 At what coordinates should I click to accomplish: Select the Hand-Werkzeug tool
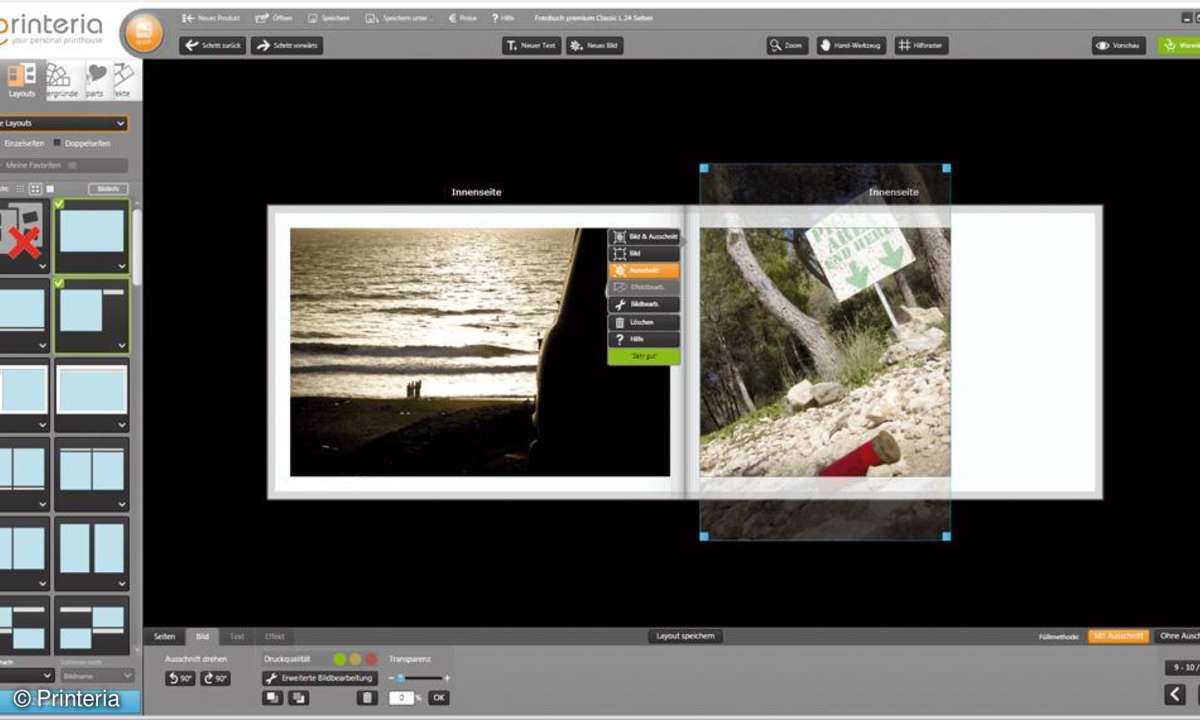pyautogui.click(x=851, y=45)
